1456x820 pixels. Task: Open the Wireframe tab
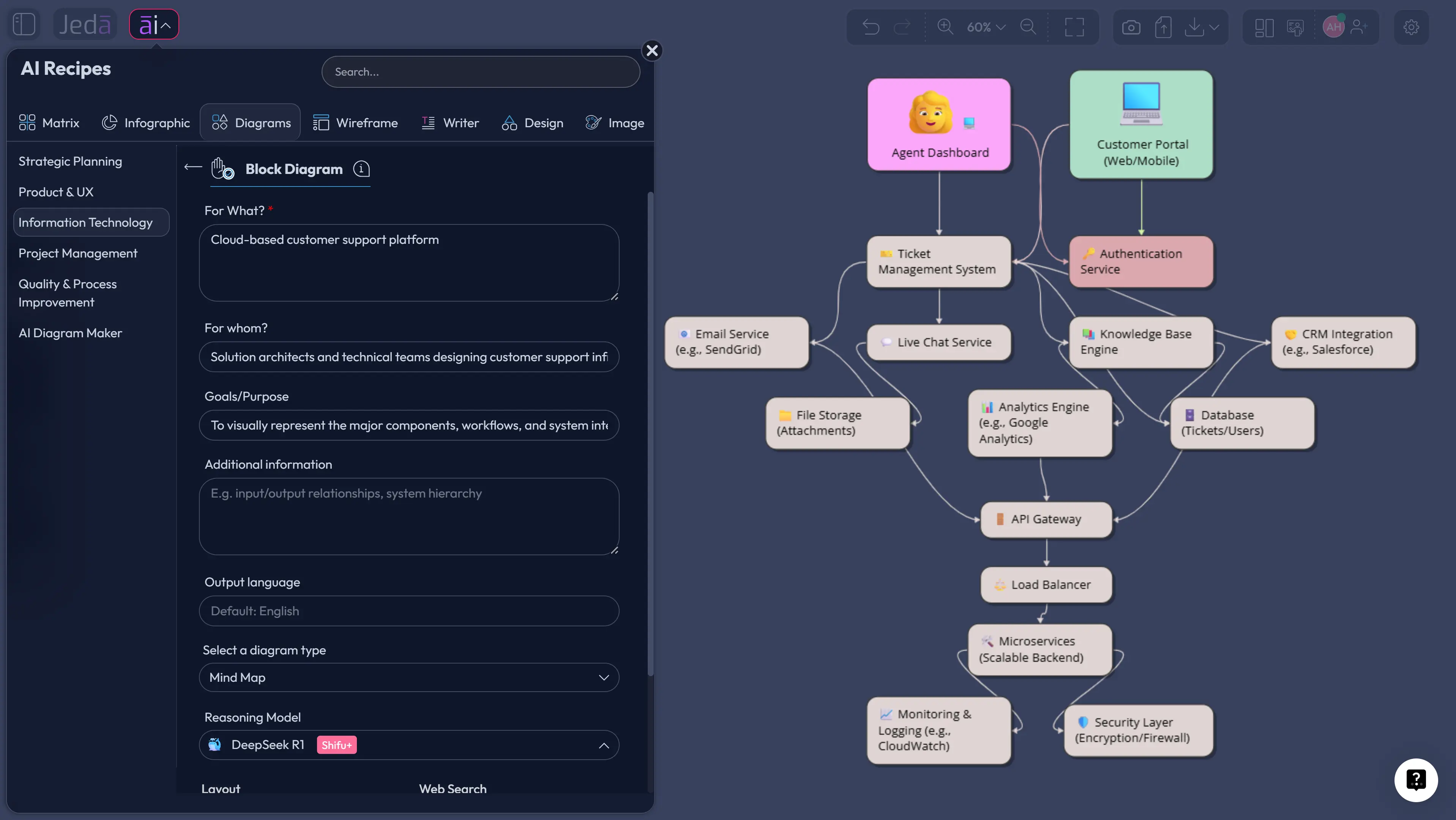click(x=355, y=123)
